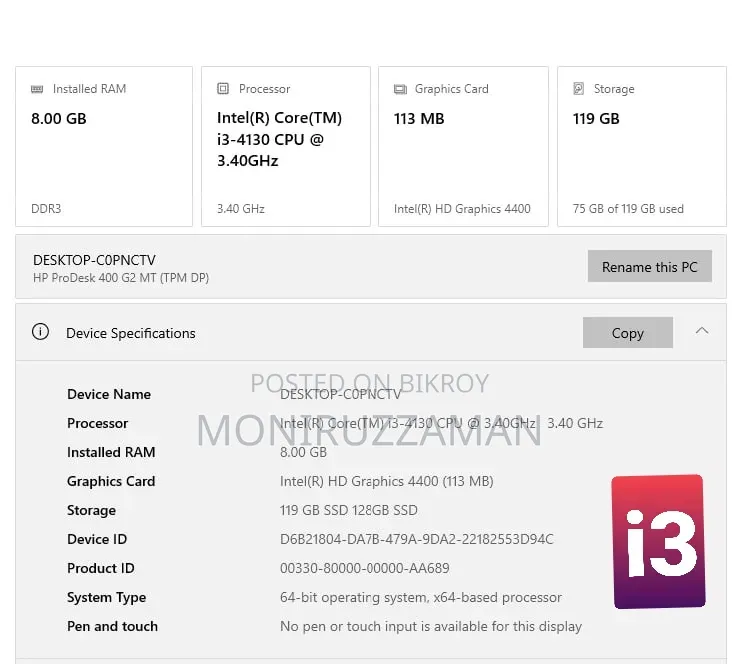Select the 119 GB storage card value
742x664 pixels.
pos(596,118)
